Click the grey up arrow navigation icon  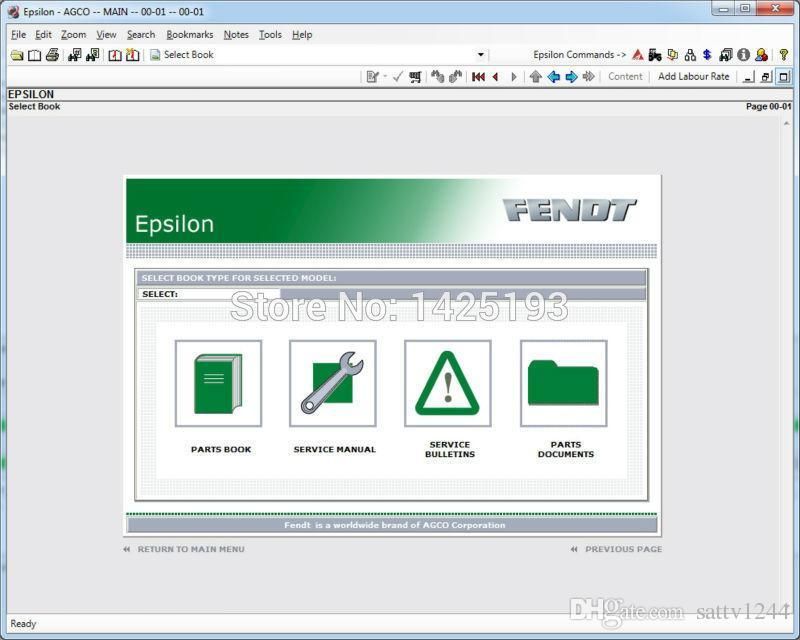pyautogui.click(x=535, y=77)
